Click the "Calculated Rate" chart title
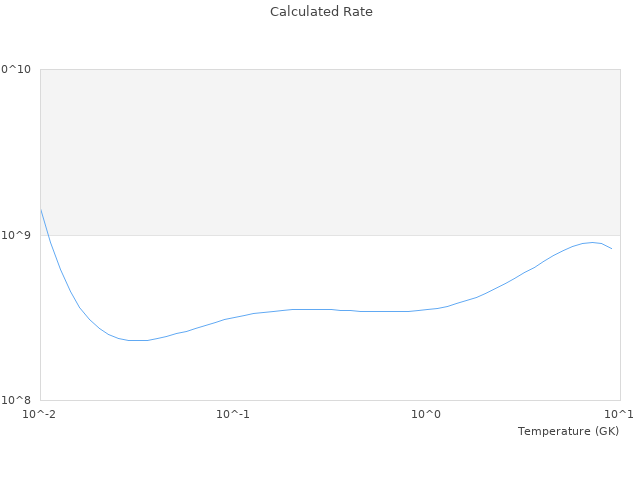The width and height of the screenshot is (640, 480). pyautogui.click(x=321, y=12)
